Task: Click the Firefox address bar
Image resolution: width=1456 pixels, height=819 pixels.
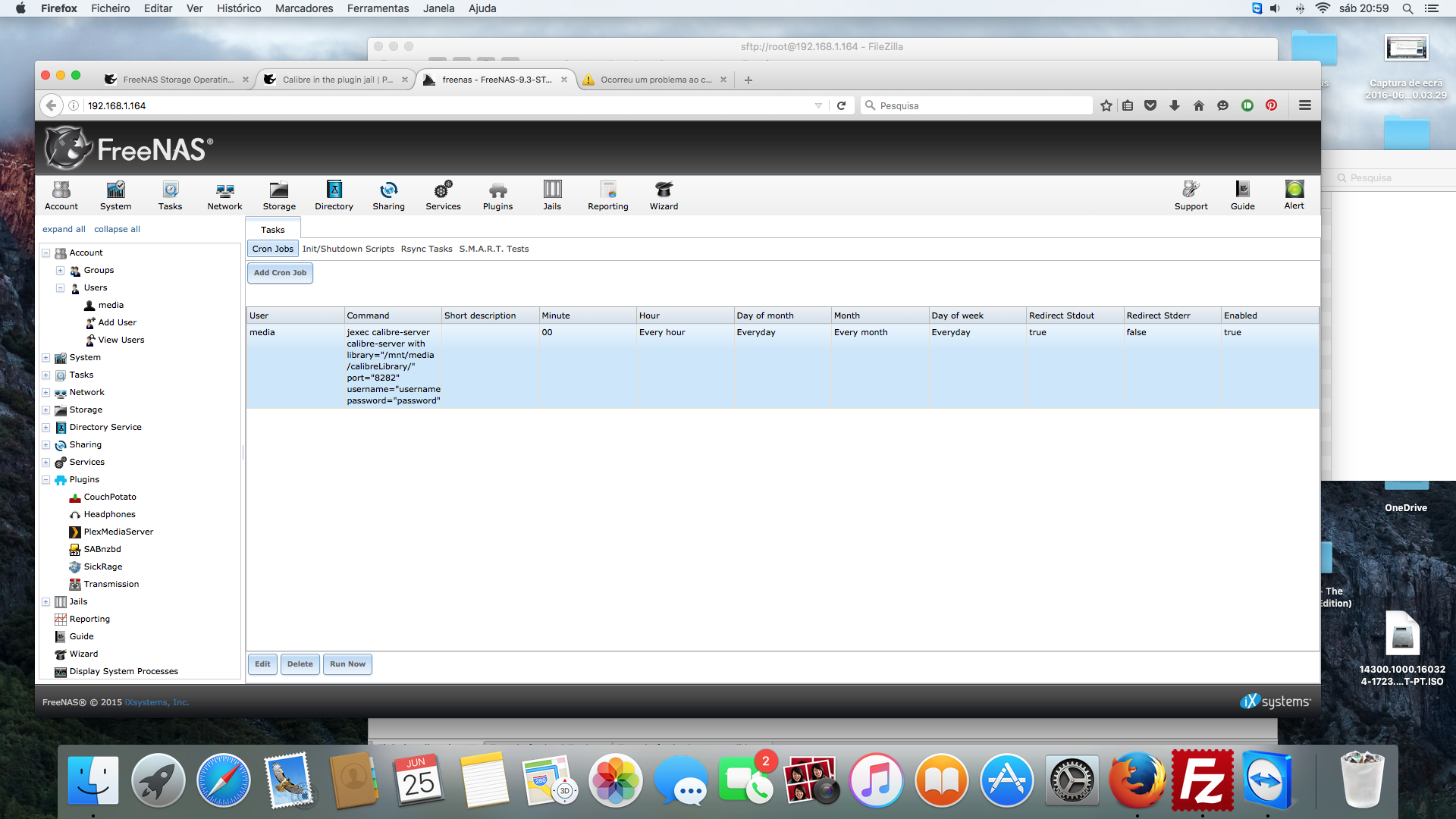Action: (x=449, y=105)
